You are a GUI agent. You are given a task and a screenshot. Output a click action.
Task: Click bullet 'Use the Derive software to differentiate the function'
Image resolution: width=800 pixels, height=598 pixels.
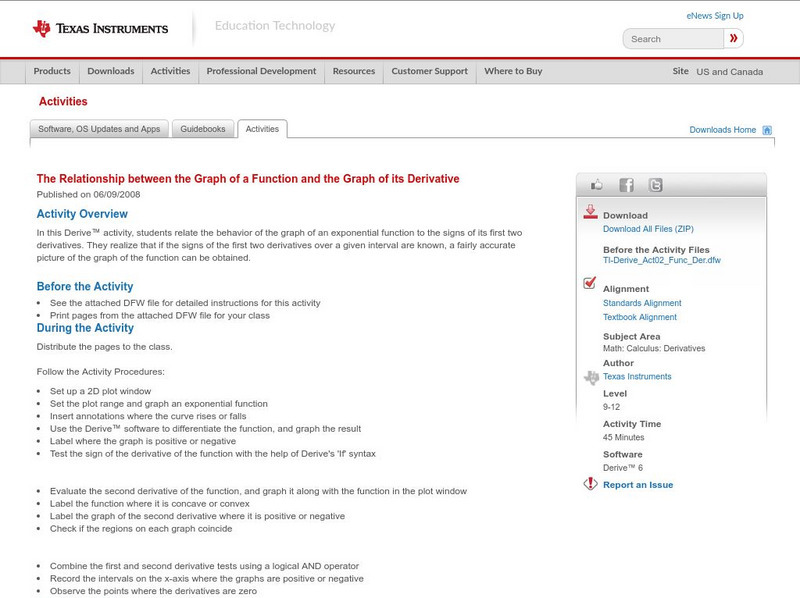206,429
